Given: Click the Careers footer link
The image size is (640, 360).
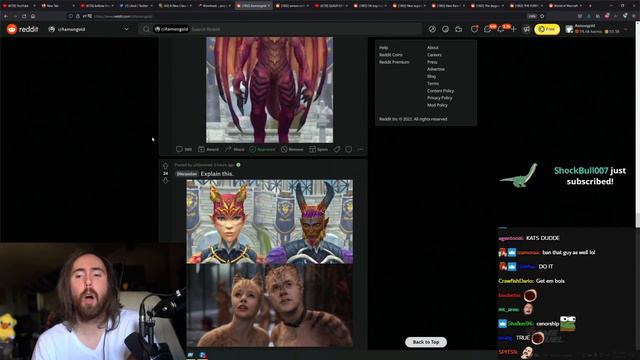Looking at the screenshot, I should point(434,55).
